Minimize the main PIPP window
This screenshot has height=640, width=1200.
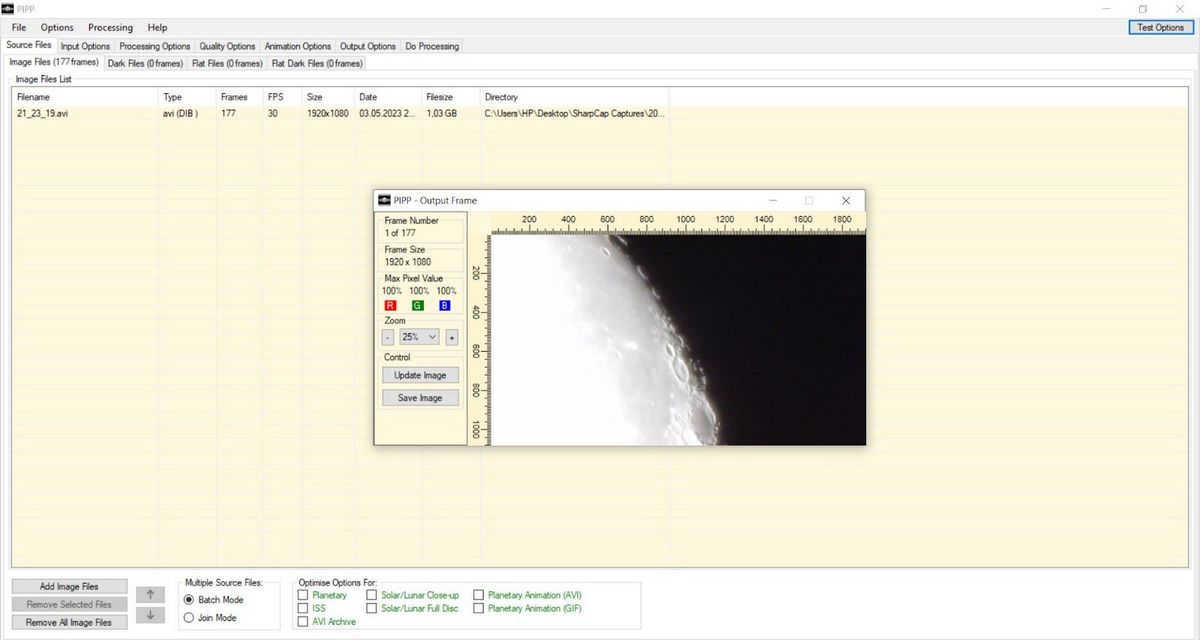[x=1106, y=8]
